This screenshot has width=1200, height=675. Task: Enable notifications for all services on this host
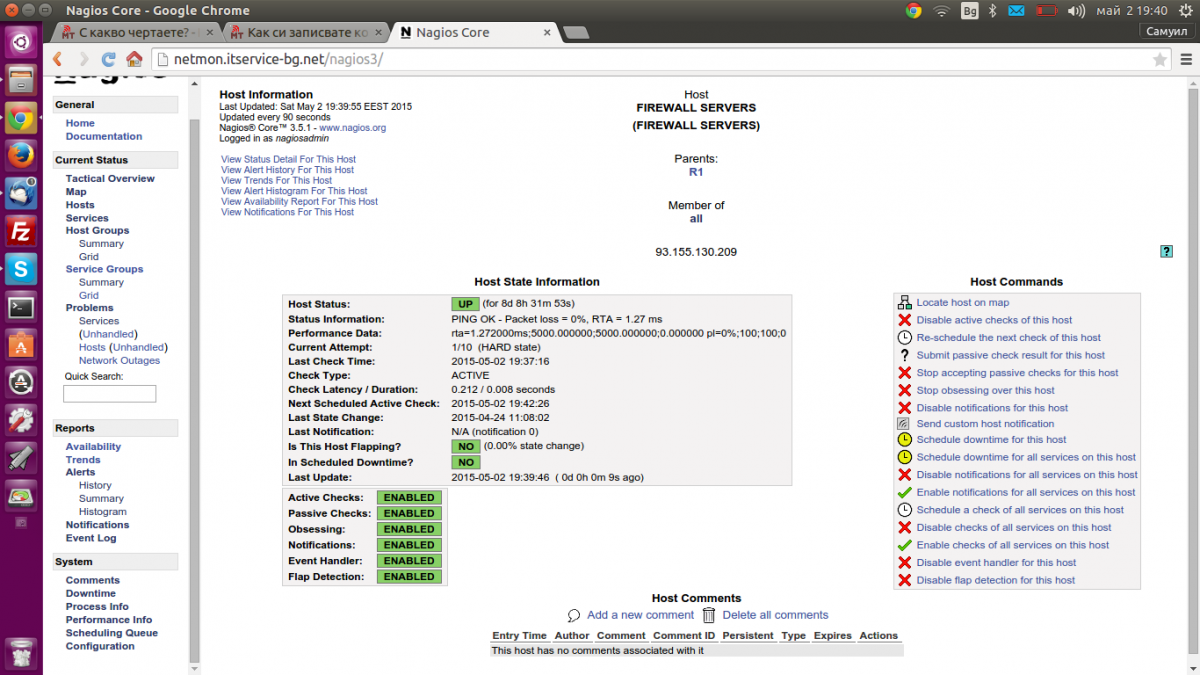(x=1026, y=492)
